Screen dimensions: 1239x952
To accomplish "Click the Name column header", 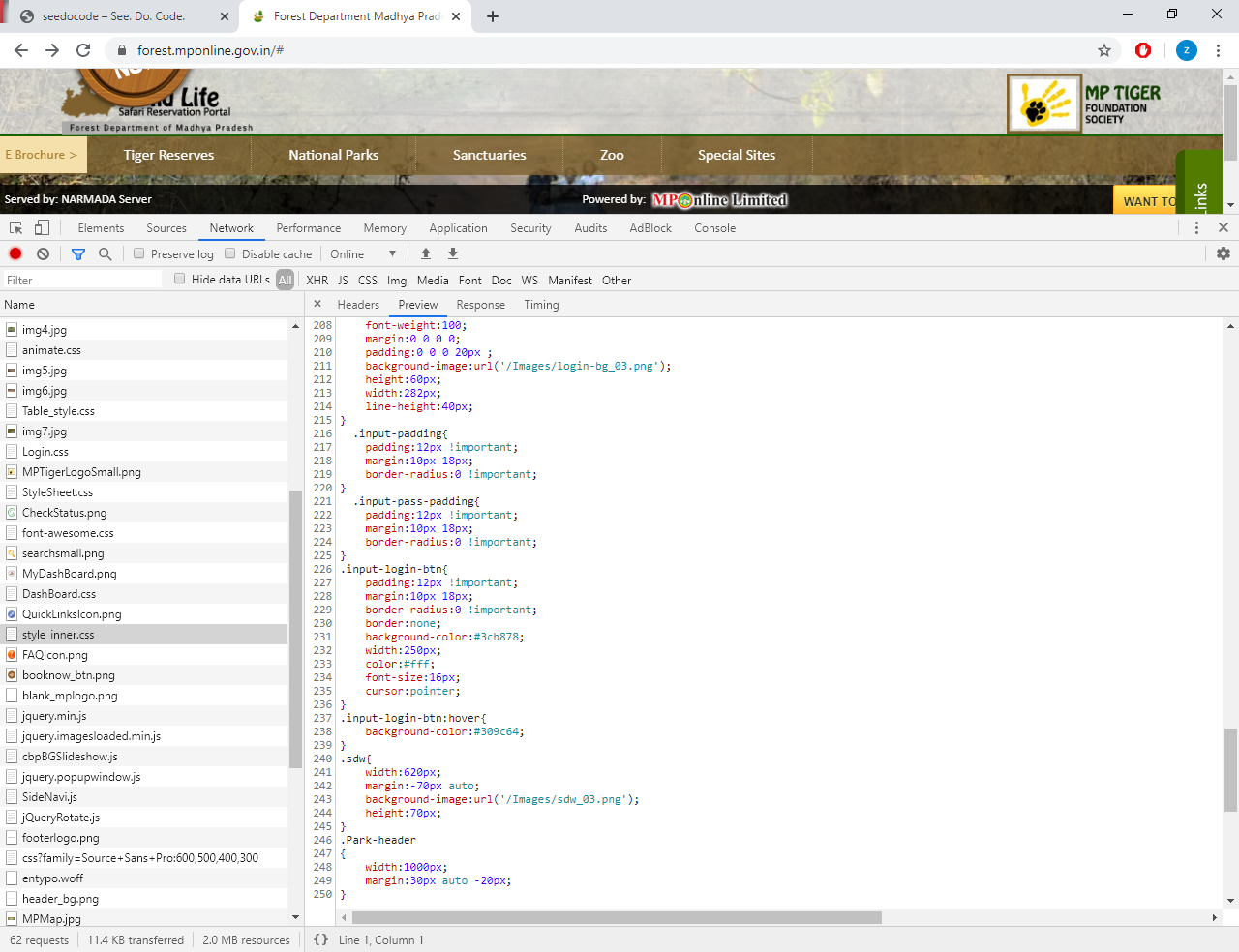I will tap(152, 304).
